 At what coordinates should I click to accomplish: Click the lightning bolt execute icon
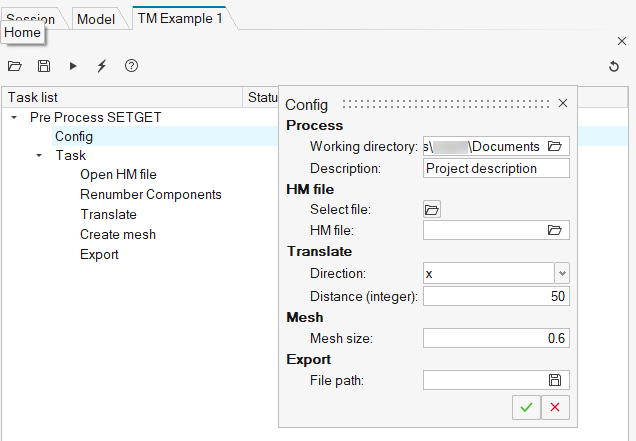[x=102, y=66]
